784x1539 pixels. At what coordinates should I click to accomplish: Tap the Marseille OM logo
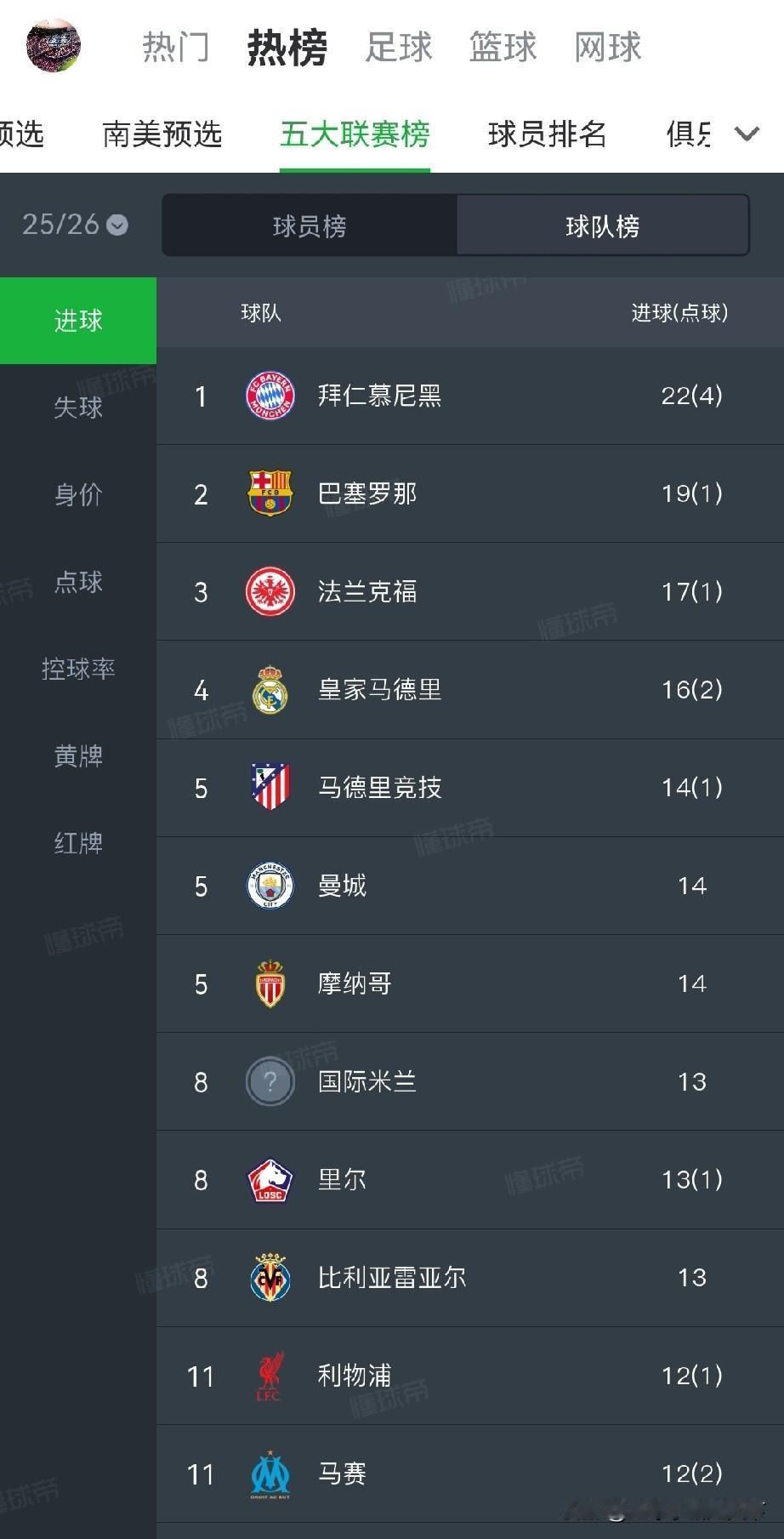click(x=270, y=1473)
